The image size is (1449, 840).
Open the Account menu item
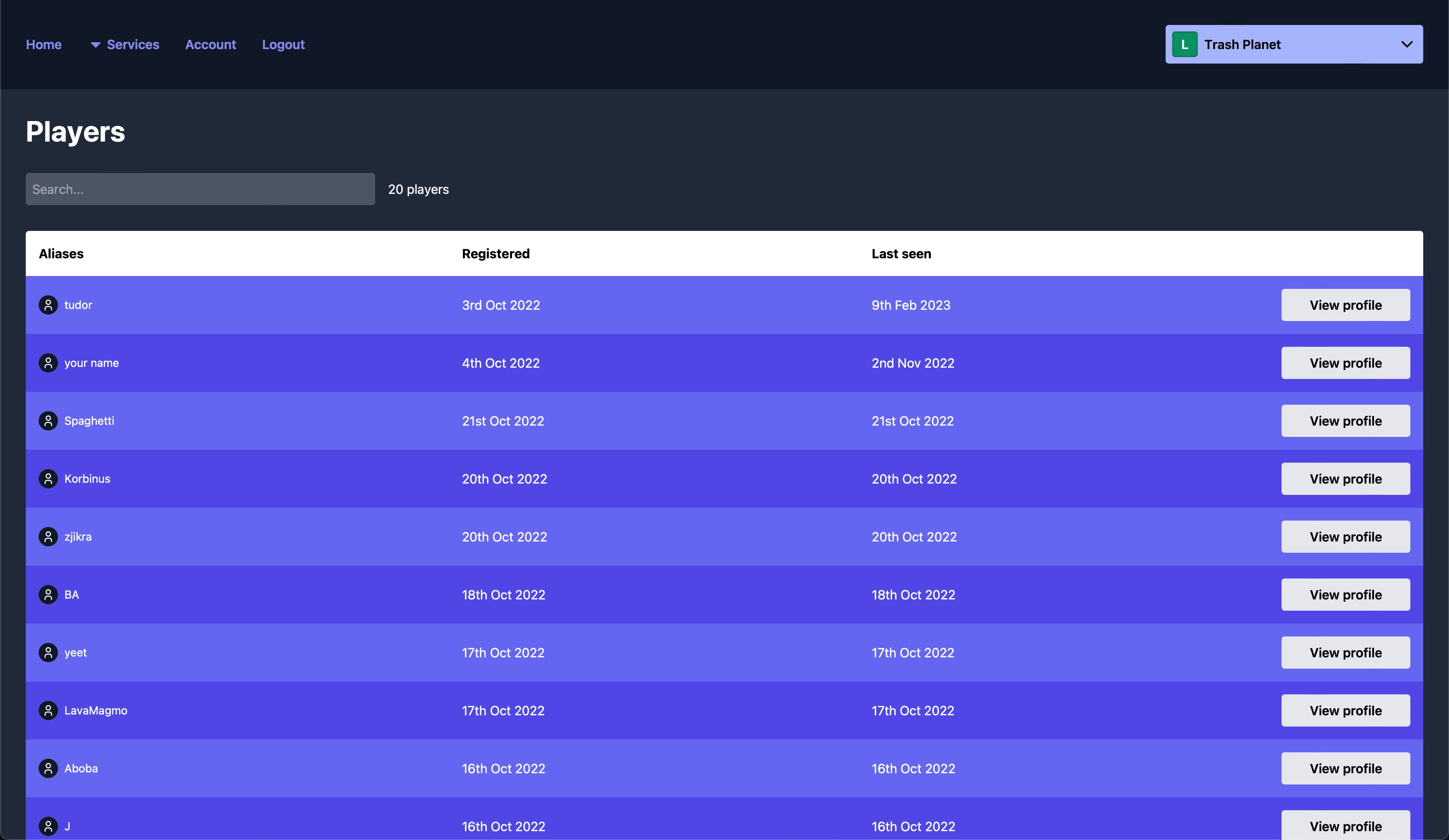coord(211,44)
